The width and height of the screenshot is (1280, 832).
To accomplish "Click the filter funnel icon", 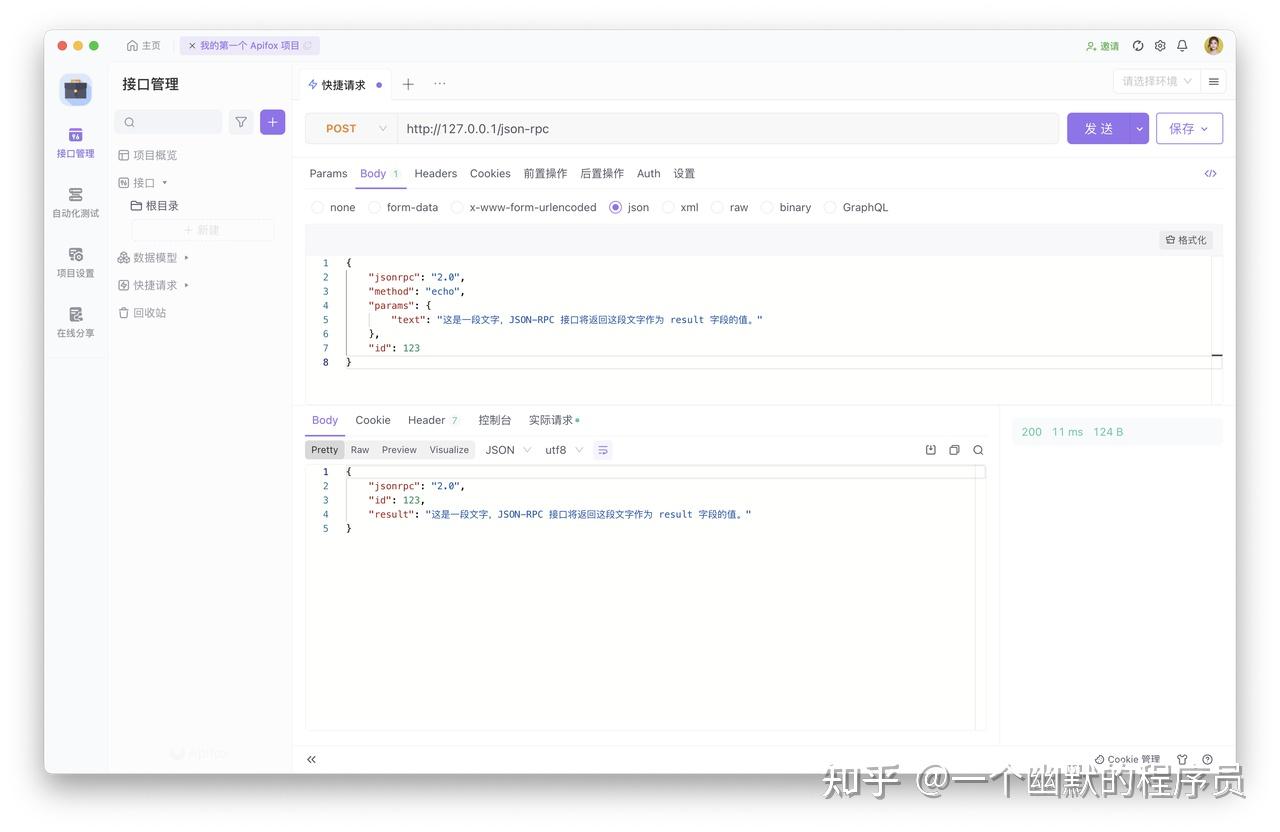I will click(x=241, y=122).
